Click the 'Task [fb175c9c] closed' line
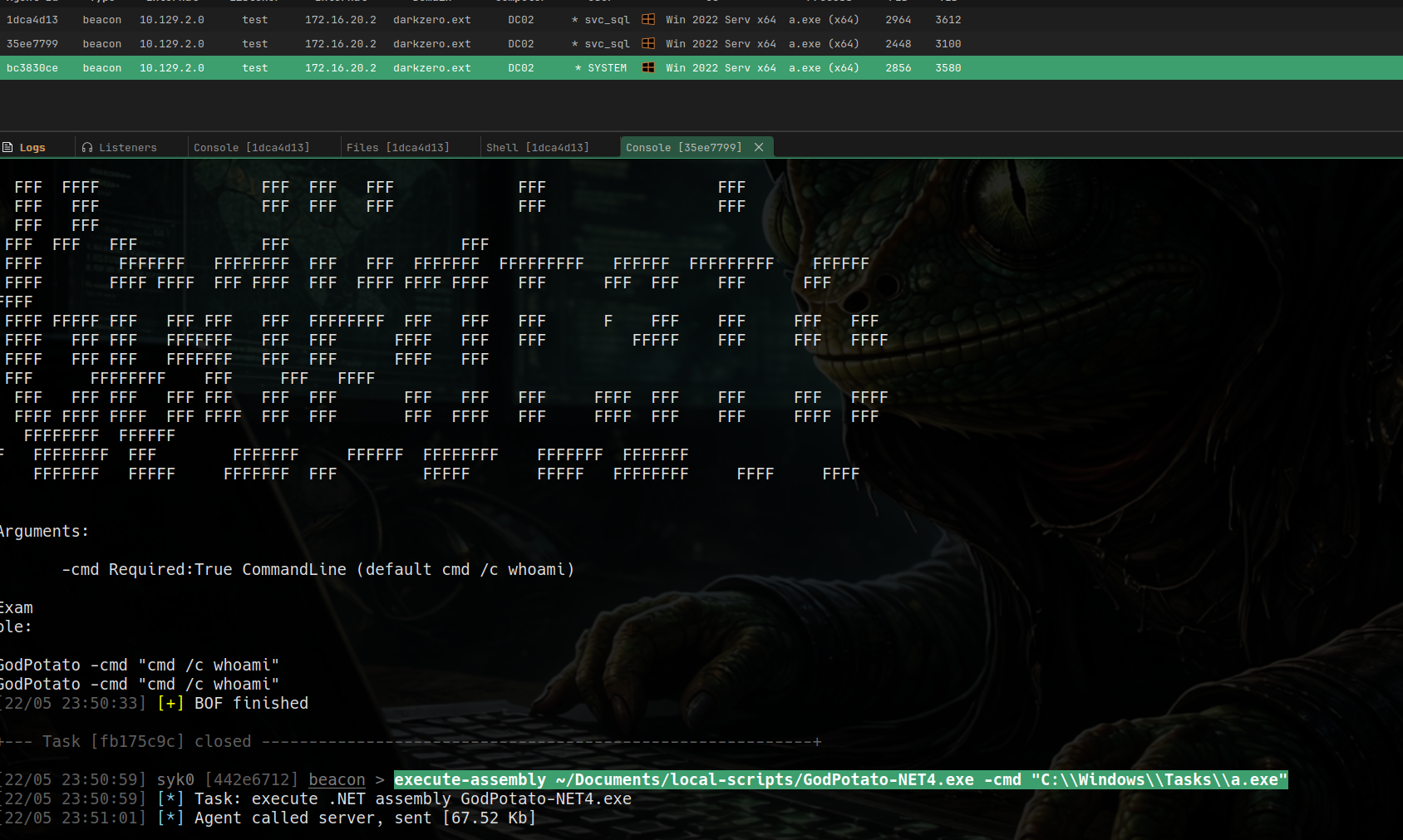 click(146, 742)
